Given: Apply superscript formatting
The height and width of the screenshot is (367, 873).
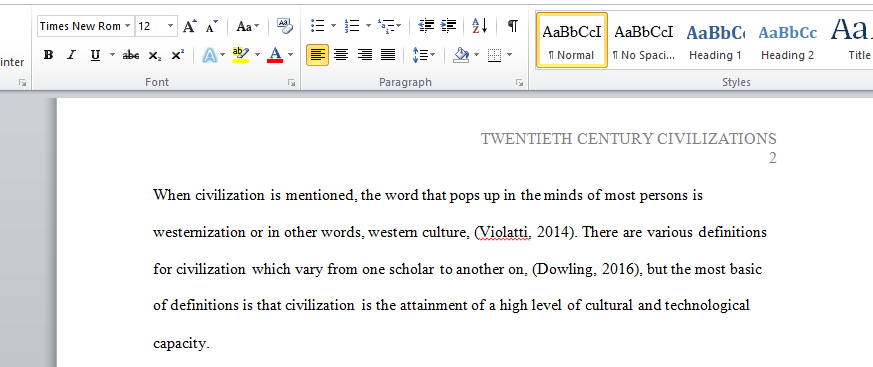Looking at the screenshot, I should (178, 55).
